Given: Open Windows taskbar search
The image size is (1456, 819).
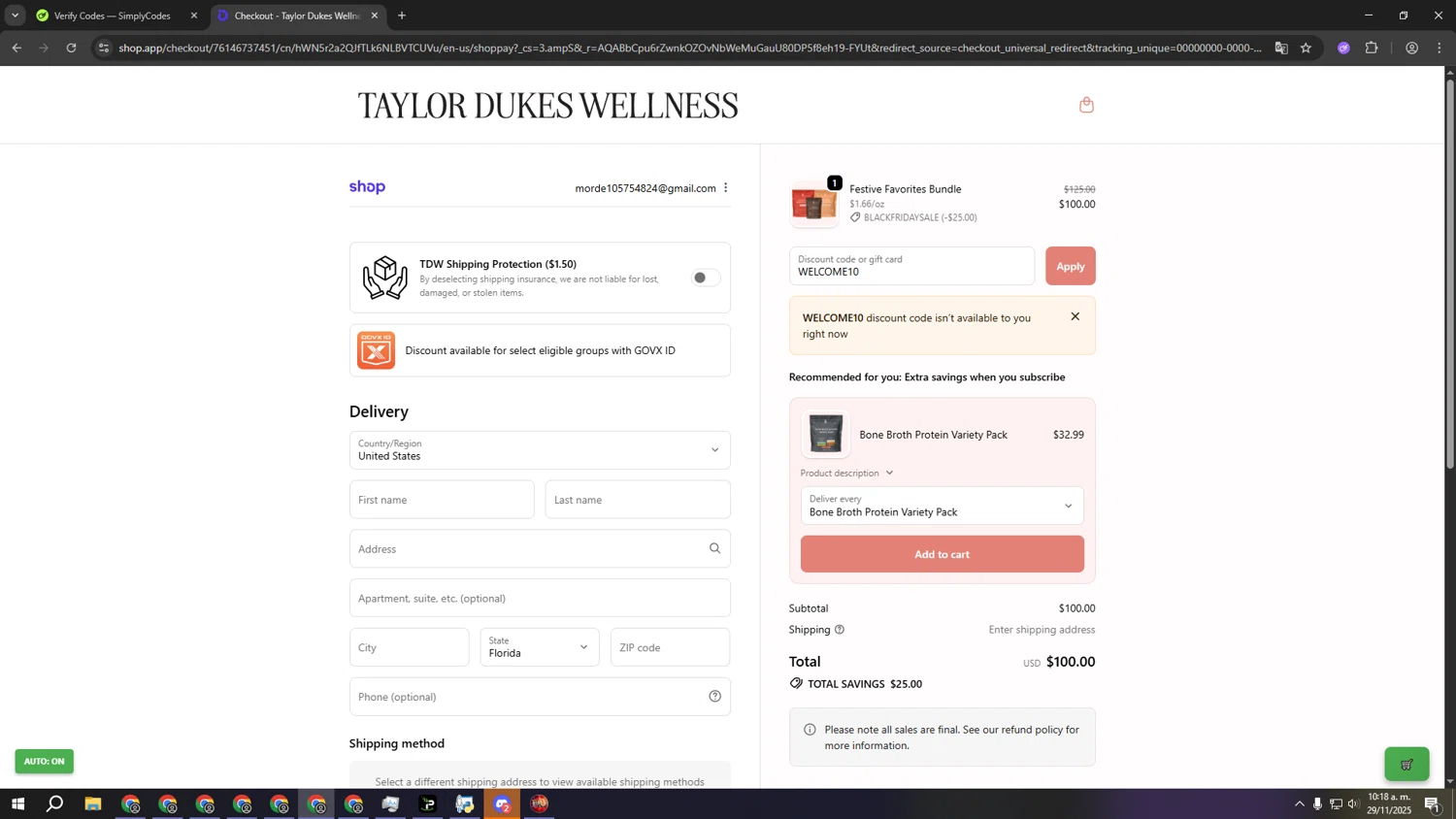Looking at the screenshot, I should [55, 803].
